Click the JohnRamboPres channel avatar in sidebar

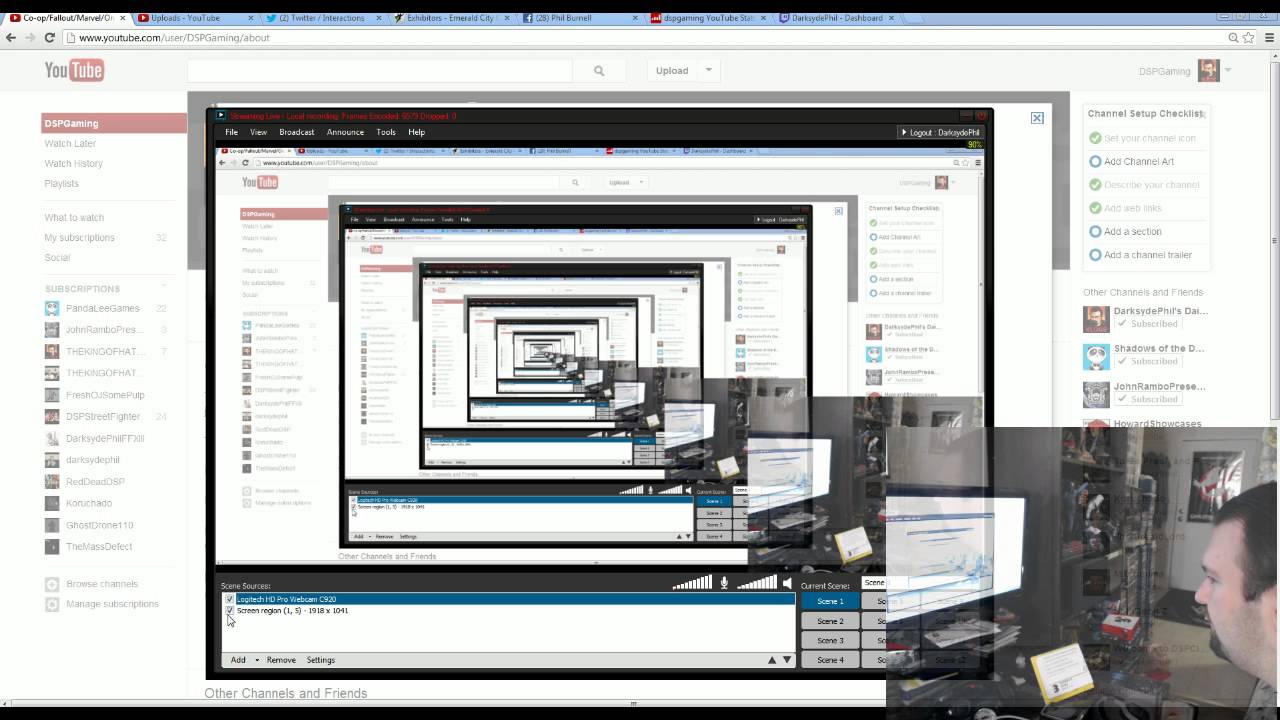pos(52,330)
